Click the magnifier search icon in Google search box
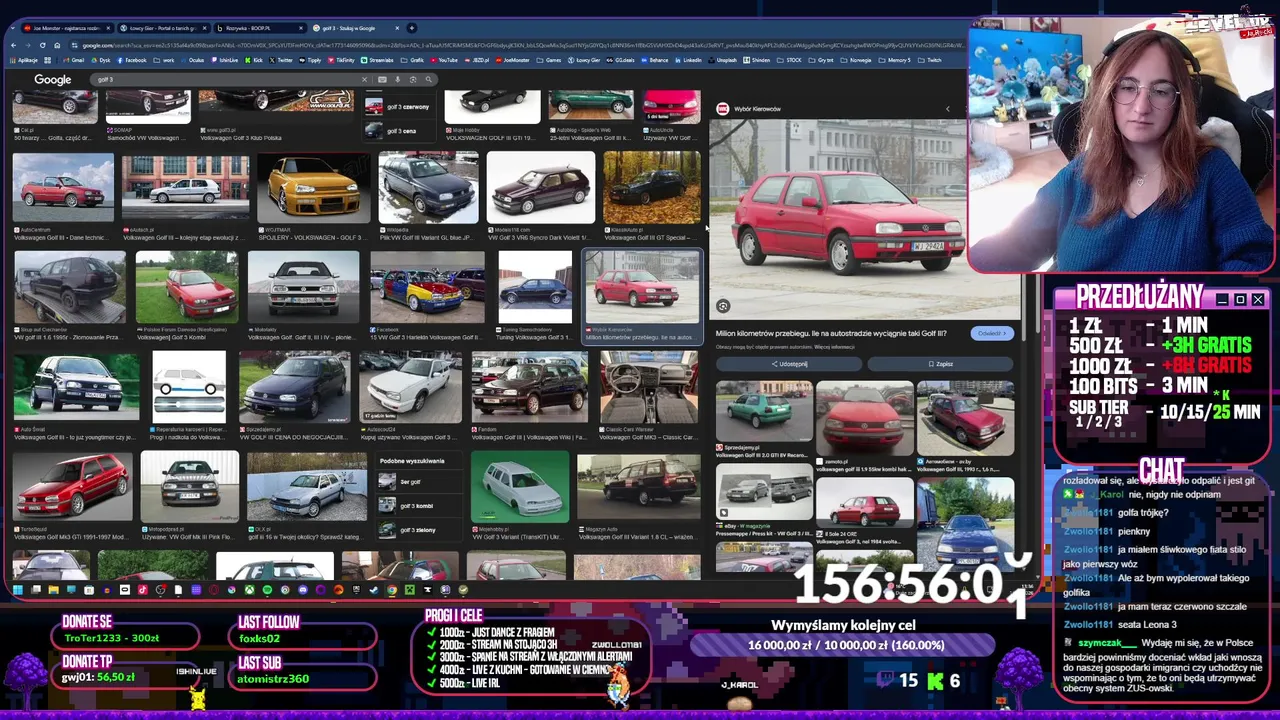Image resolution: width=1280 pixels, height=720 pixels. tap(429, 79)
